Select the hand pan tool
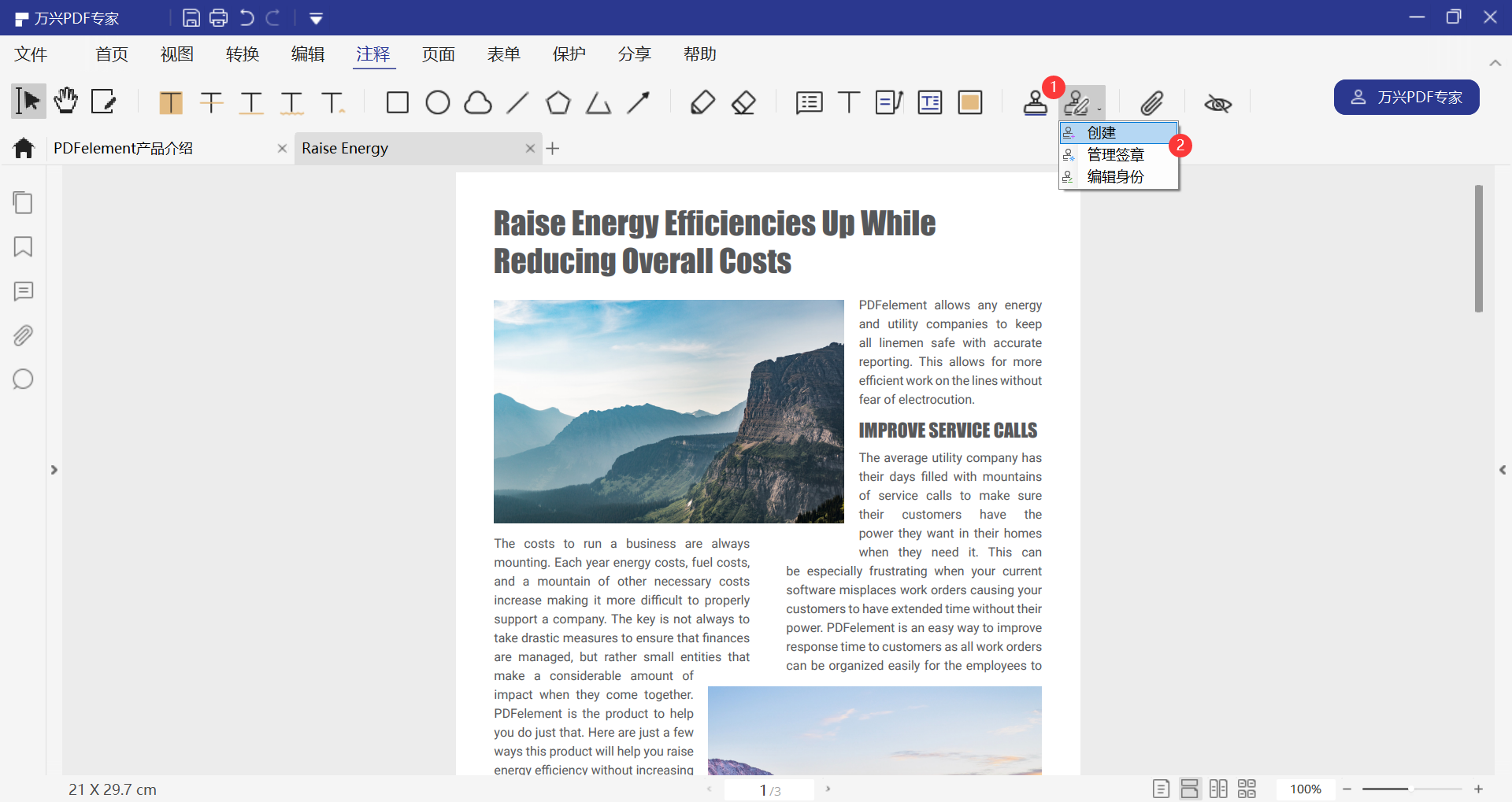 pyautogui.click(x=66, y=102)
